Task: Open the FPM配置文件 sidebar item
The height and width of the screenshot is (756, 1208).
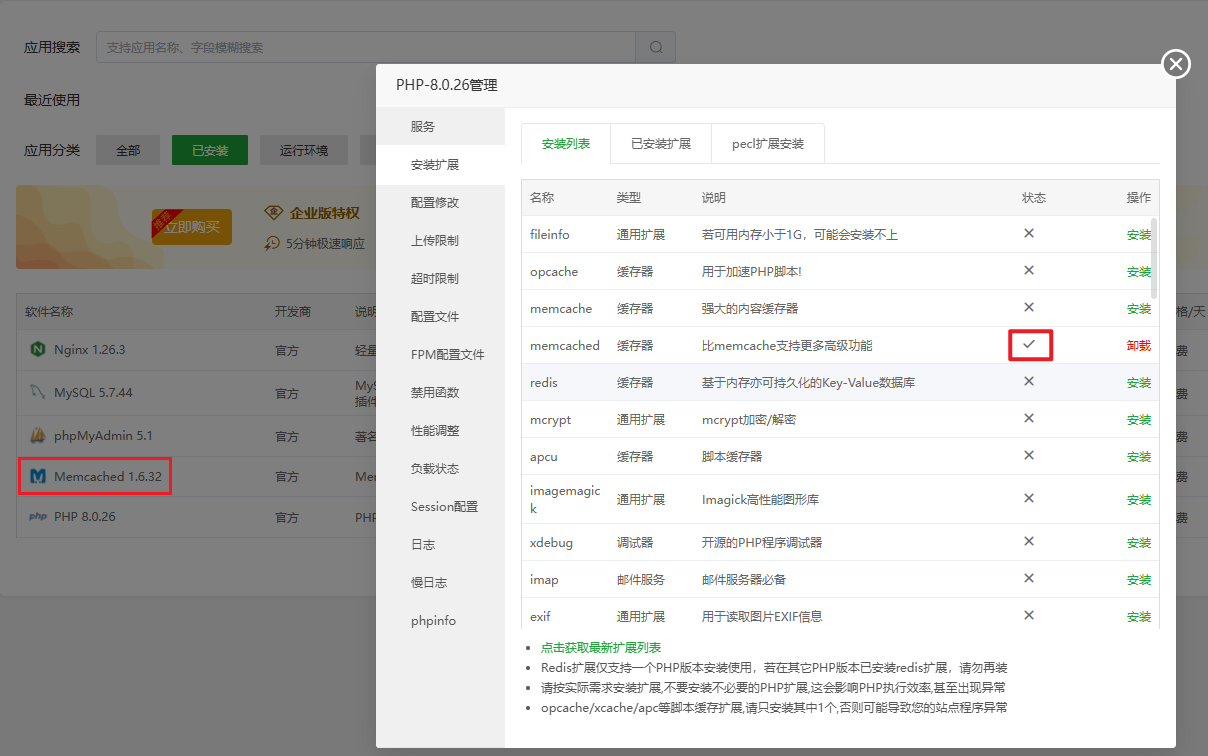Action: pyautogui.click(x=440, y=355)
